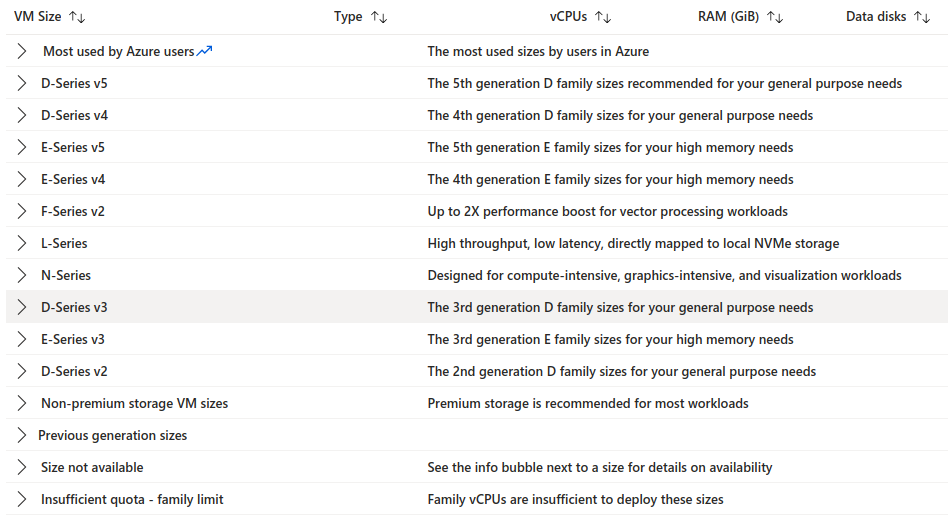Expand the D-Series v5 group

(x=22, y=83)
